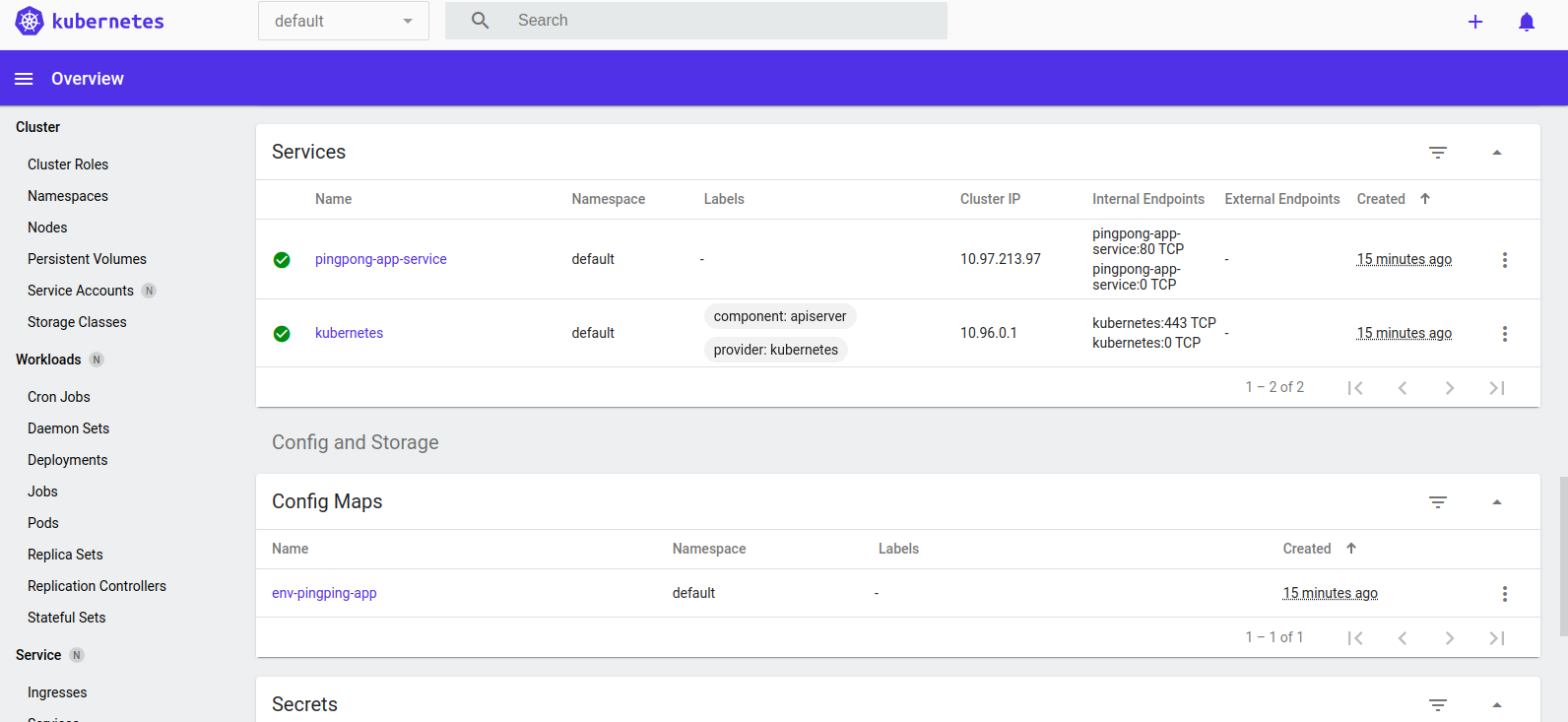
Task: Open Stateful Sets in sidebar
Action: pyautogui.click(x=66, y=618)
